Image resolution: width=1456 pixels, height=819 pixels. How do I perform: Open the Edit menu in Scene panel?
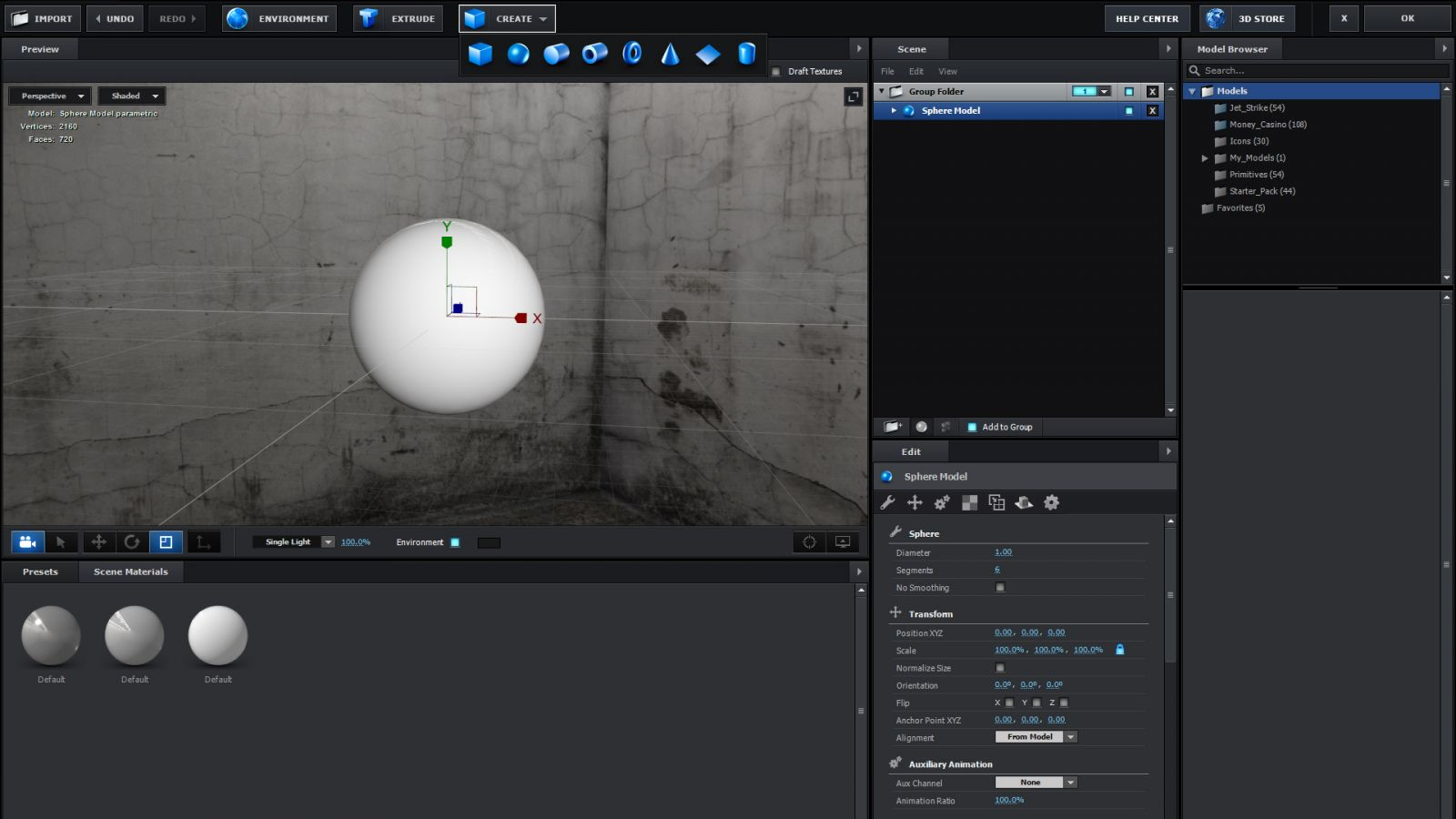(x=915, y=72)
